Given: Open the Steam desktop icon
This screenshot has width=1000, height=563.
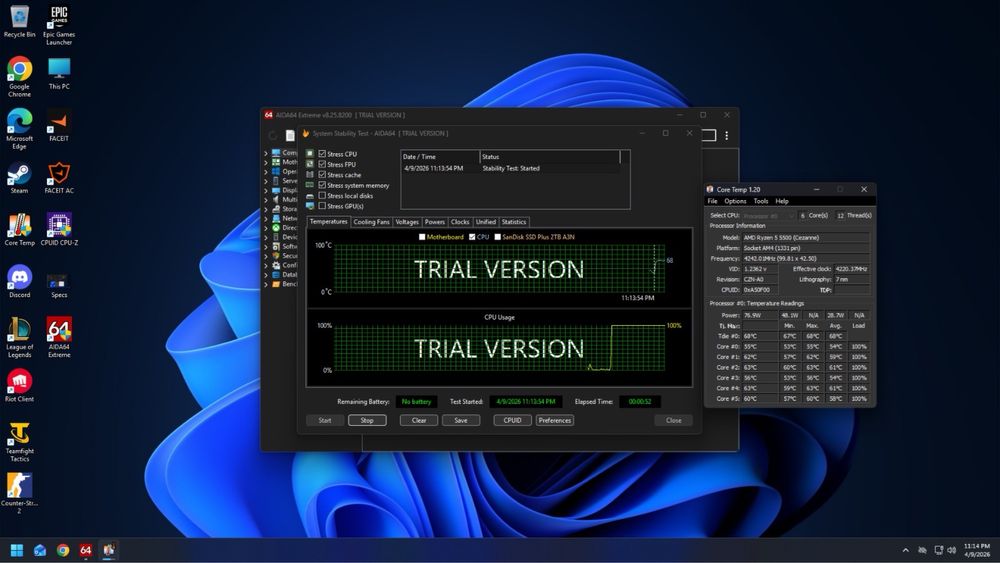Looking at the screenshot, I should click(x=19, y=174).
